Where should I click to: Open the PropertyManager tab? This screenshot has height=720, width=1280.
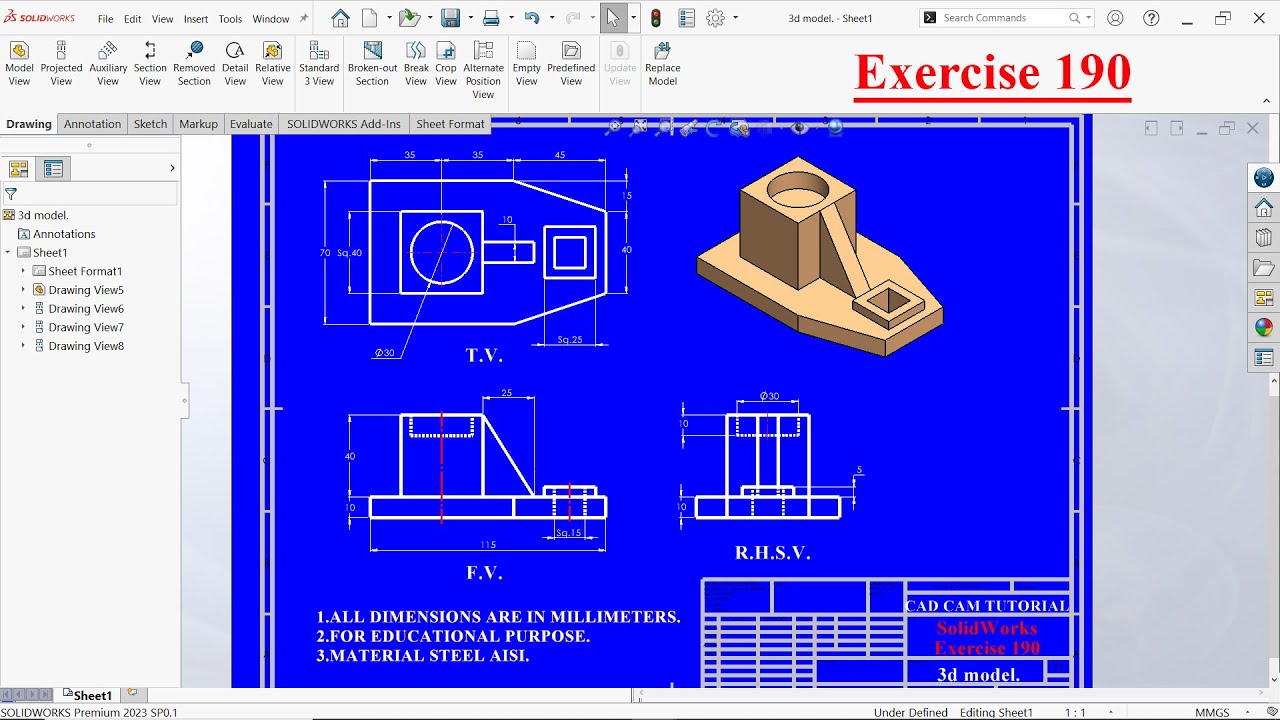tap(53, 169)
